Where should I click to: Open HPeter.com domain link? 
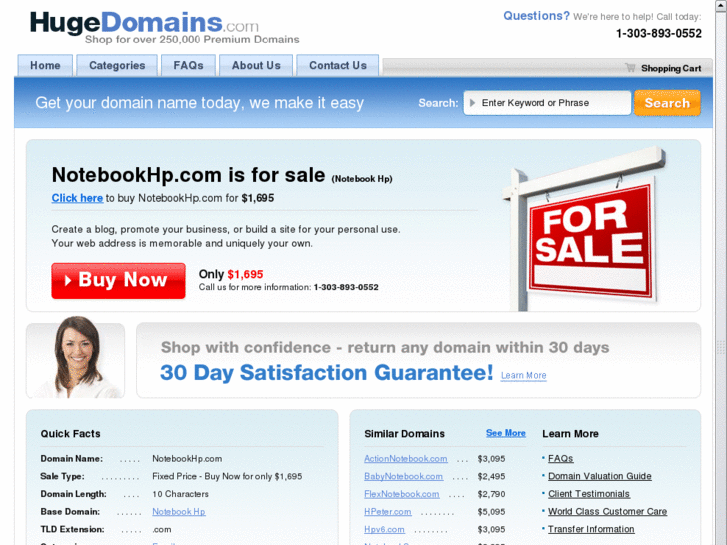(x=388, y=512)
